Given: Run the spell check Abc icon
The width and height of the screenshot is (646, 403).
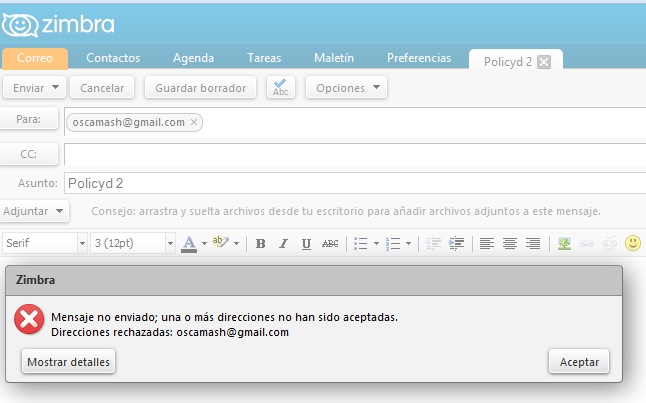Looking at the screenshot, I should [x=281, y=87].
